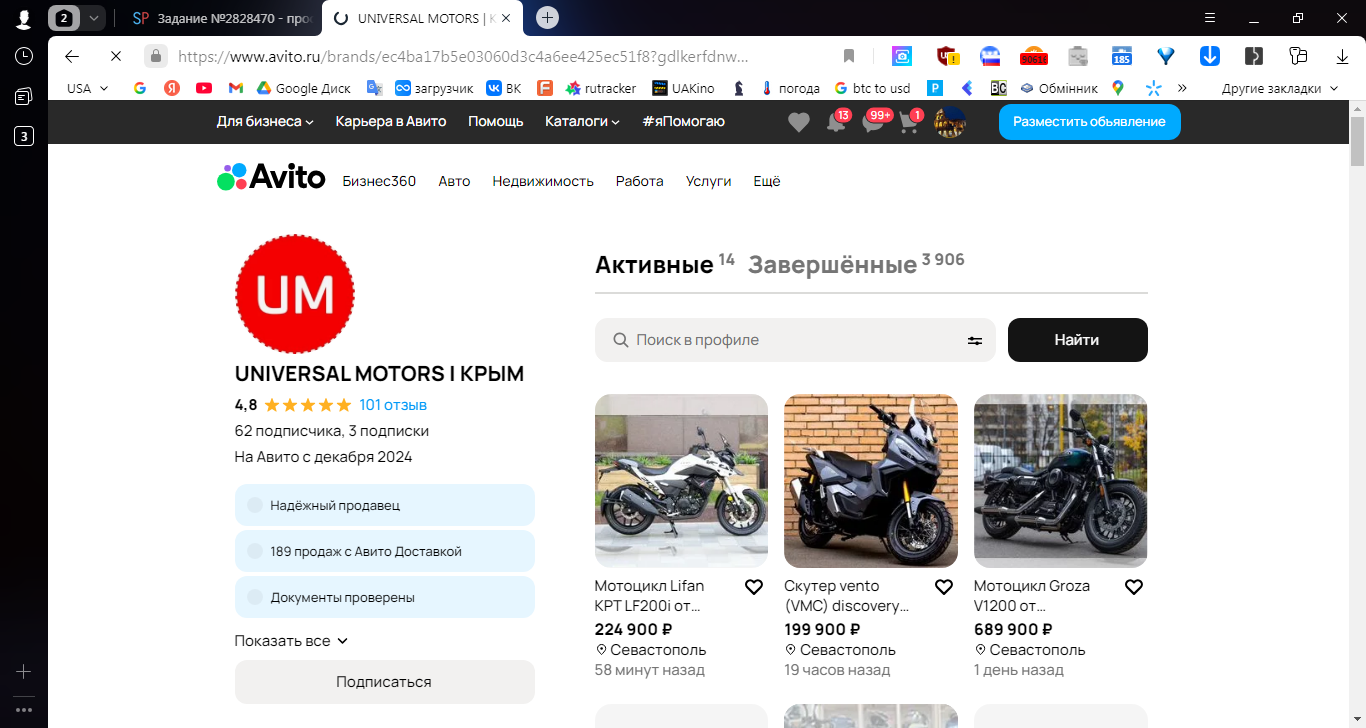This screenshot has height=728, width=1366.
Task: Open Avito notifications bell with badge 13
Action: pos(837,121)
